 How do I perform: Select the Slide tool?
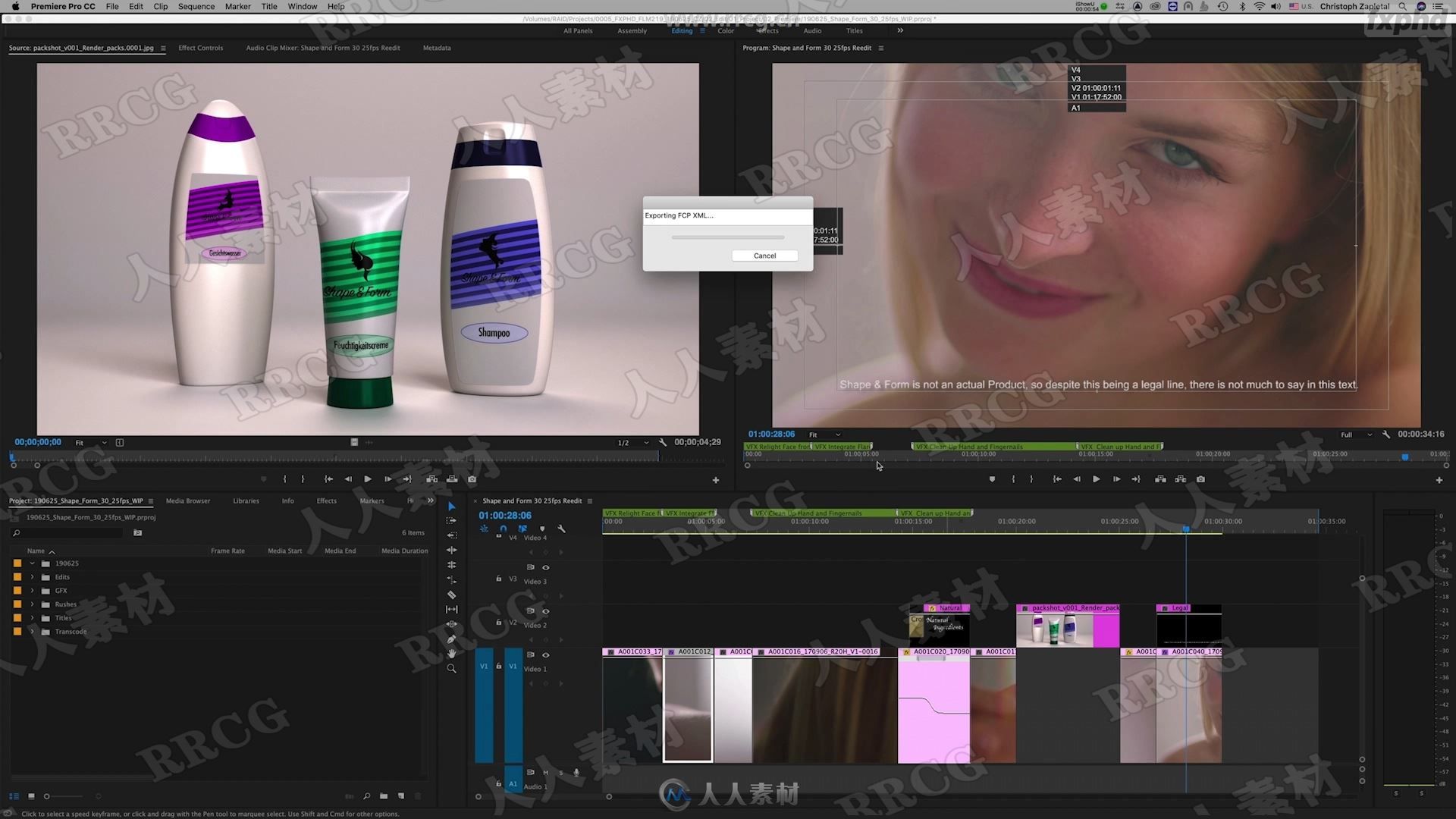click(452, 624)
